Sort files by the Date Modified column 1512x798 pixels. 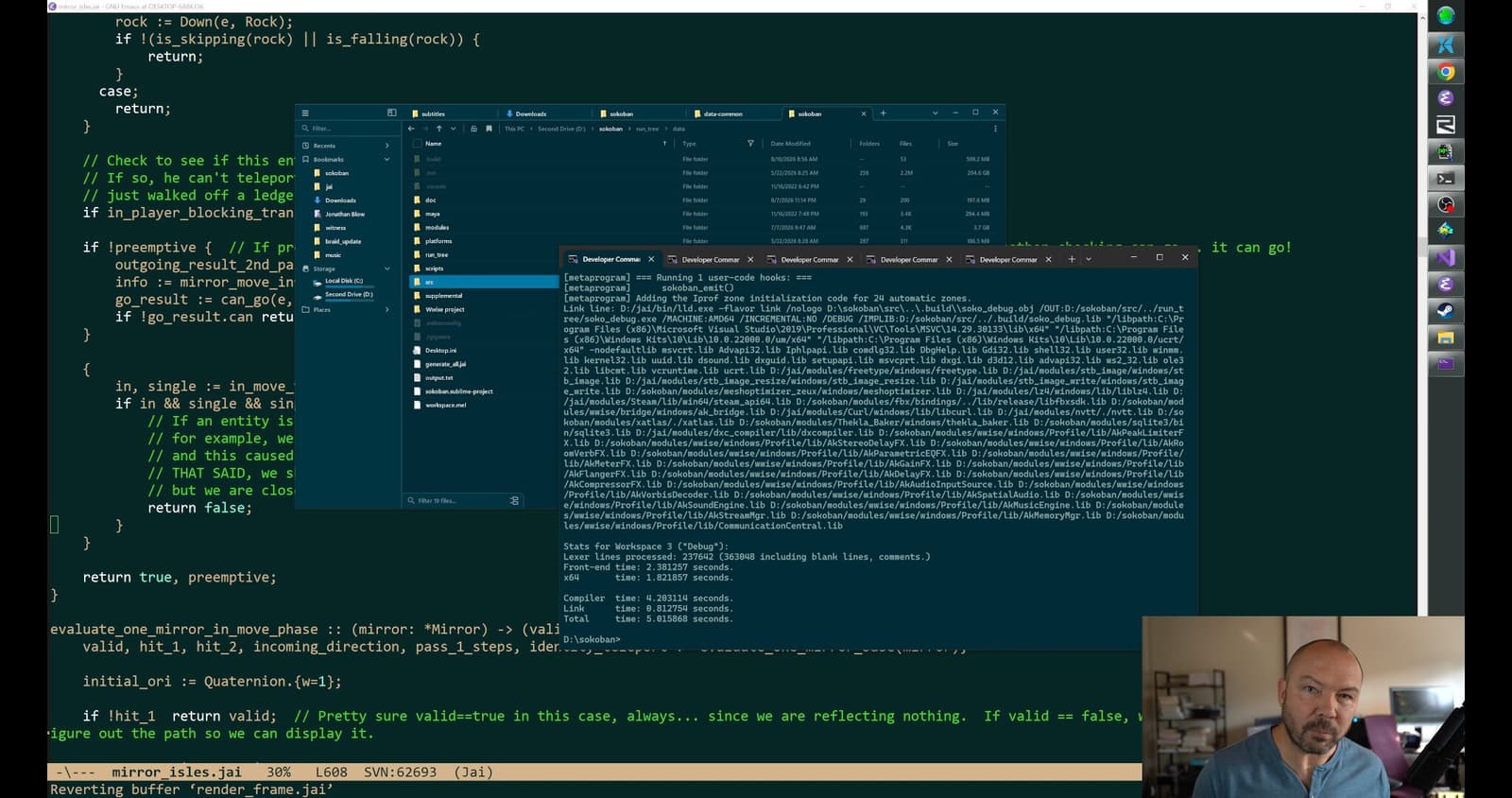(790, 144)
